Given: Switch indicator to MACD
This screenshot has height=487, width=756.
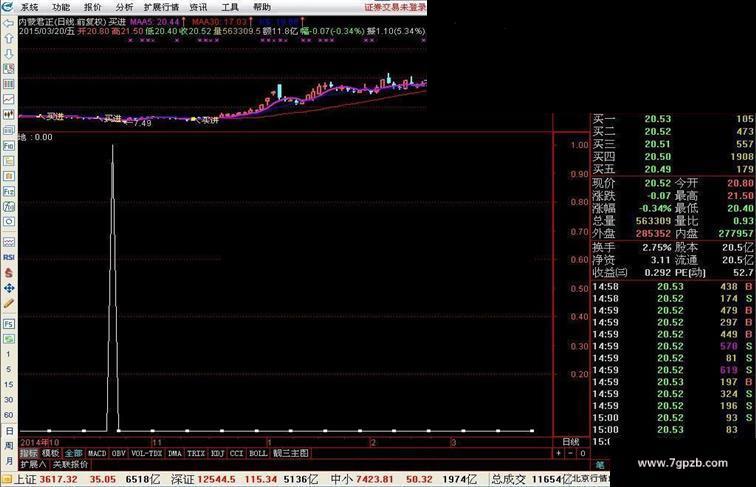Looking at the screenshot, I should pos(97,453).
